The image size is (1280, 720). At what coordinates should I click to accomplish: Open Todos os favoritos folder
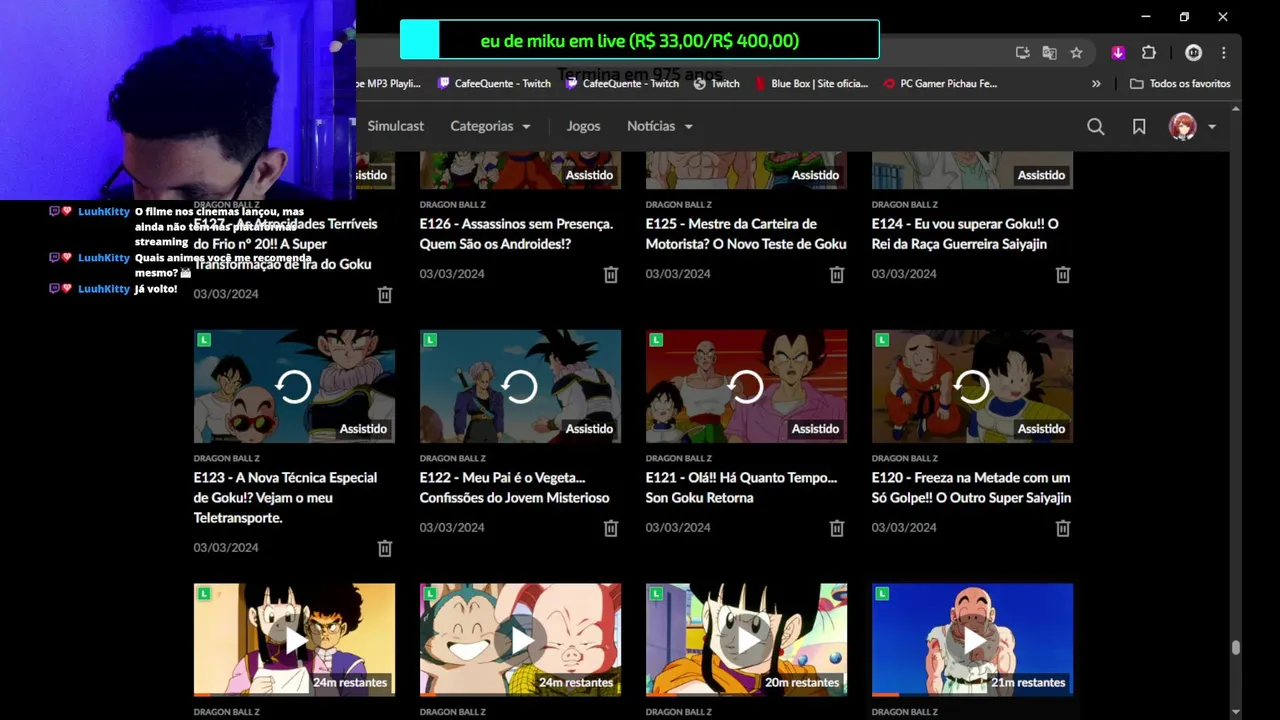(x=1180, y=84)
